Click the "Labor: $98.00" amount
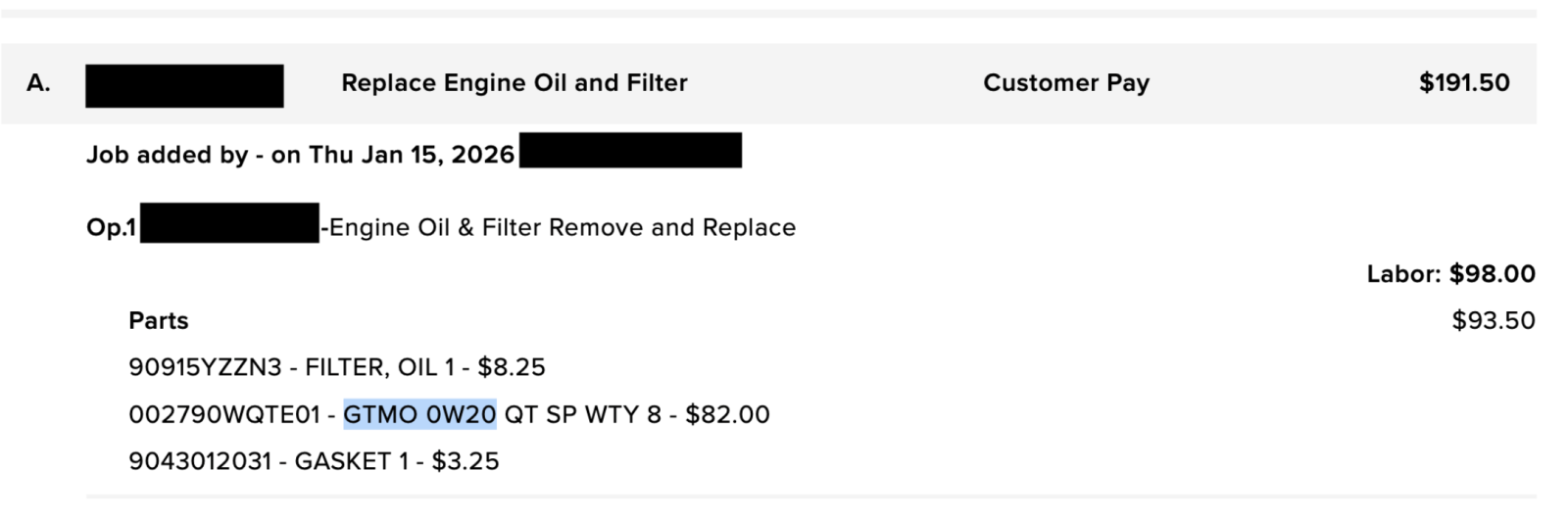This screenshot has width=1568, height=518. 1450,274
